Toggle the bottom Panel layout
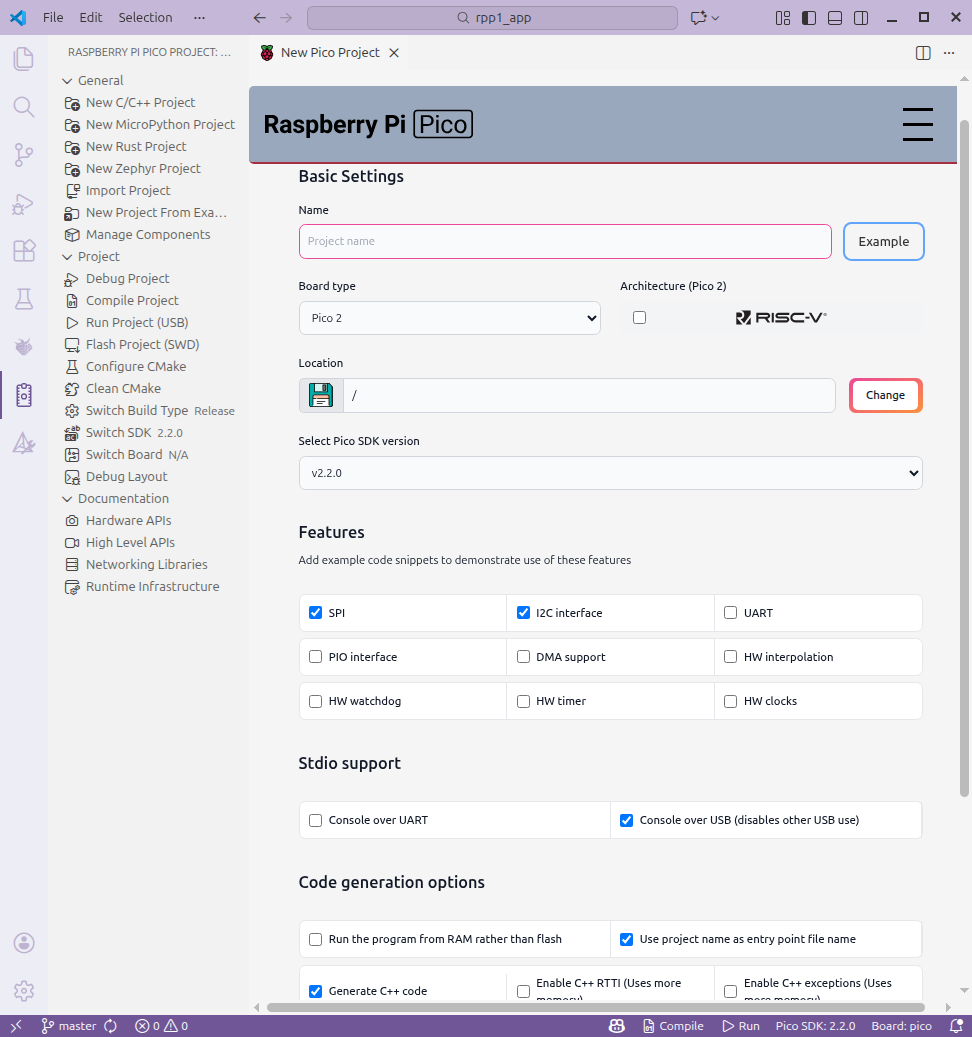The image size is (972, 1037). [x=835, y=18]
